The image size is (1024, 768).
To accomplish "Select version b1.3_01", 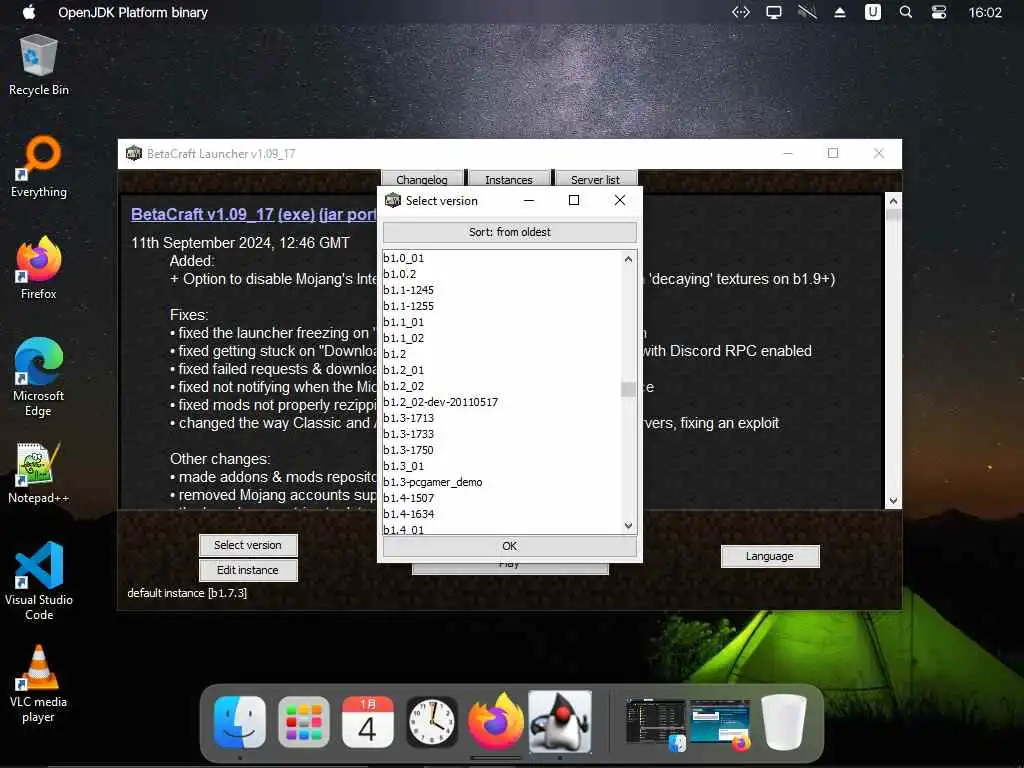I will (x=502, y=466).
